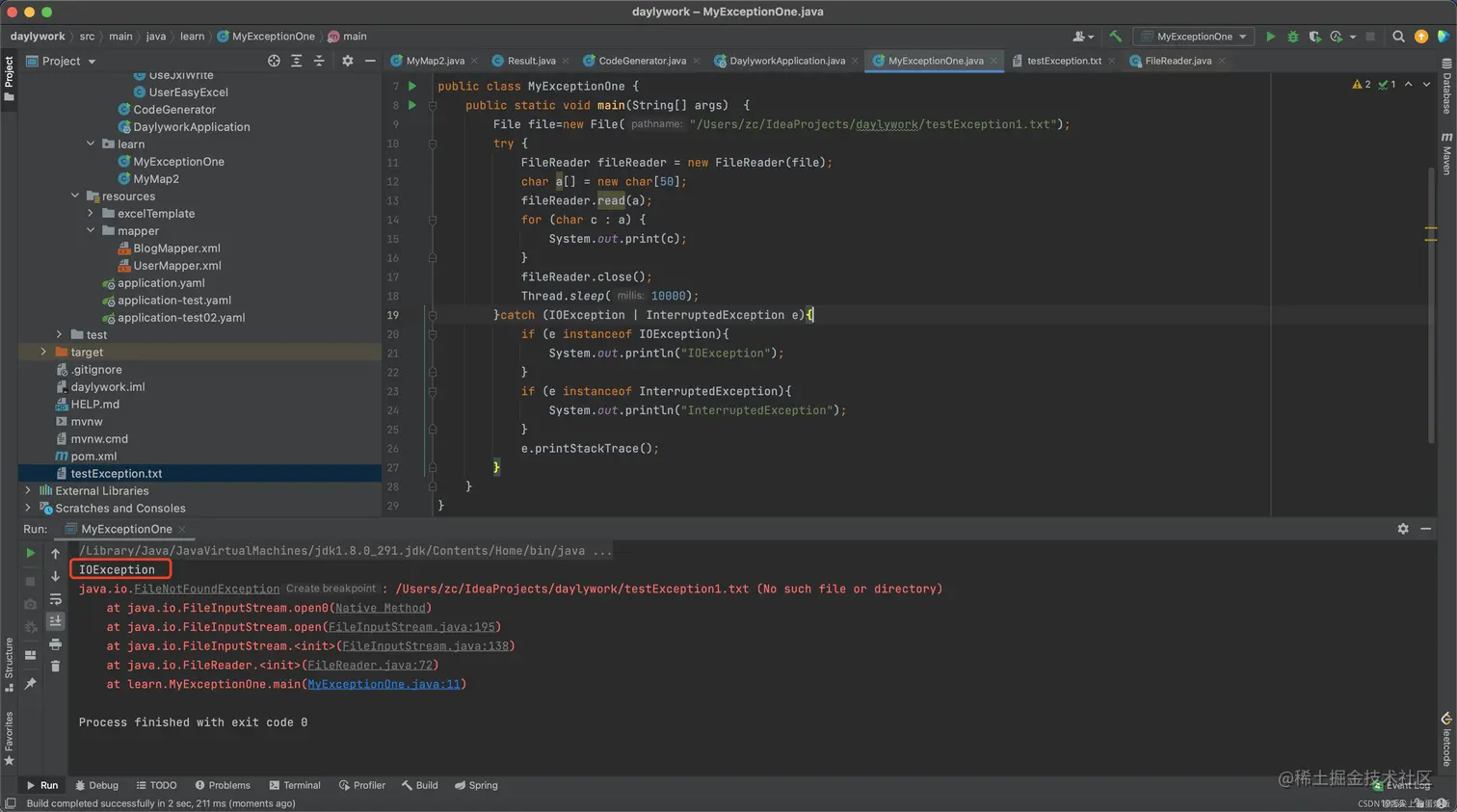Open the Problems tool window
Image resolution: width=1457 pixels, height=812 pixels.
point(223,785)
